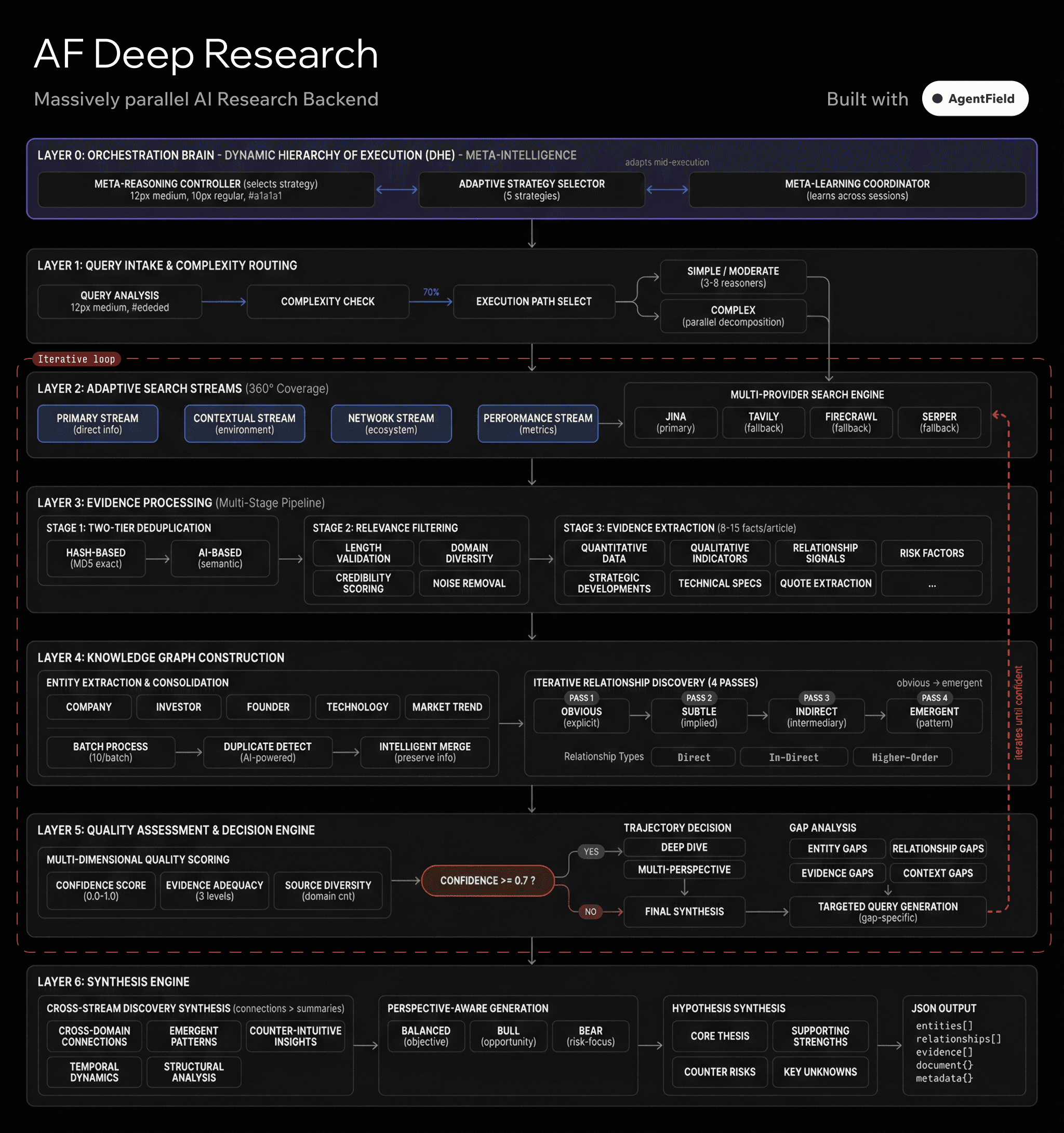Click the TARGETED QUERY GENERATION button
Image resolution: width=1064 pixels, height=1133 pixels.
click(887, 912)
